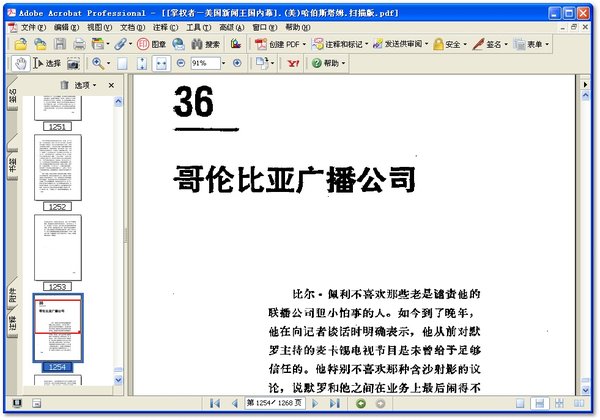Open the 文档 (Document) menu
600x420 pixels.
[x=132, y=28]
